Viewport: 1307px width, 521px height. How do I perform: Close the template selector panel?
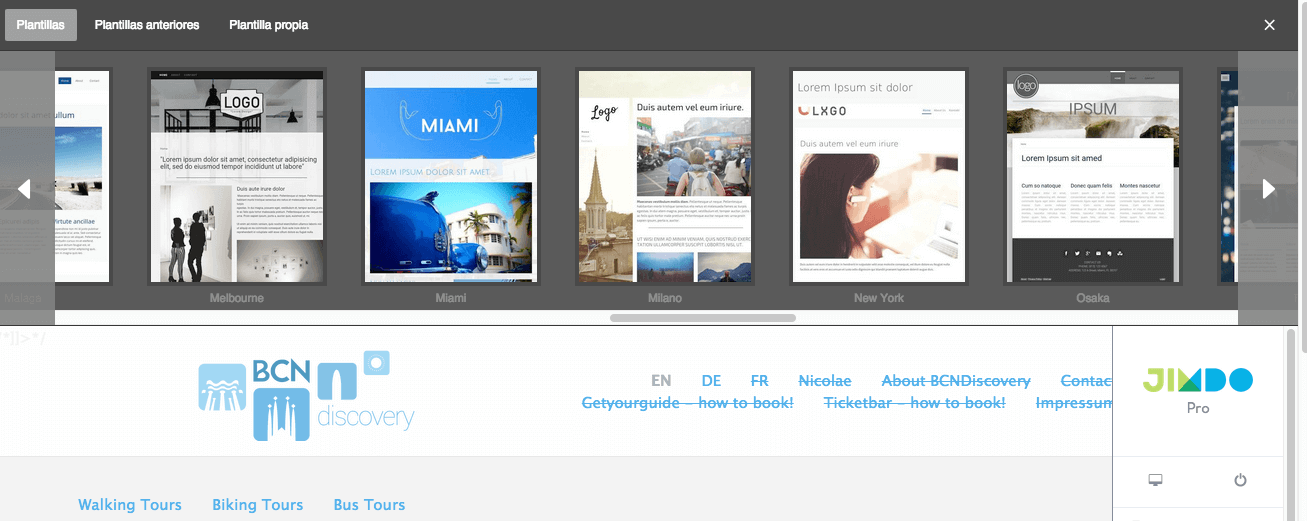click(1269, 25)
